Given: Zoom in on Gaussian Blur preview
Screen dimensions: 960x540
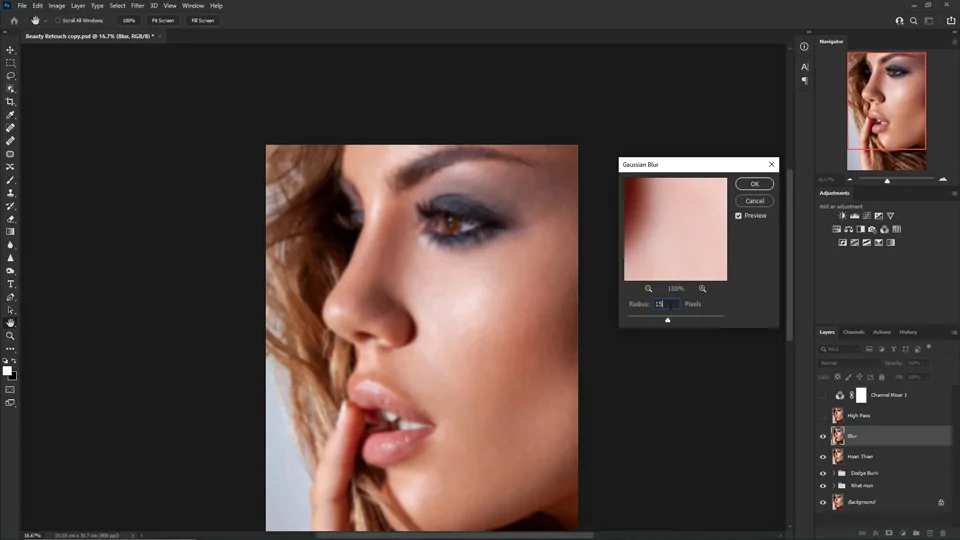Looking at the screenshot, I should pyautogui.click(x=702, y=288).
